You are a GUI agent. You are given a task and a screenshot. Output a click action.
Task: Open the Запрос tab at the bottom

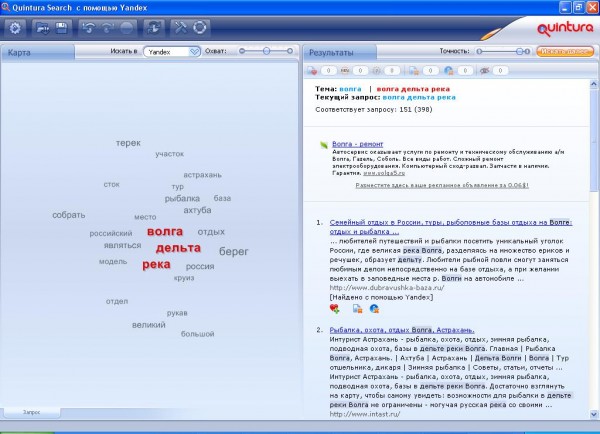coord(32,411)
